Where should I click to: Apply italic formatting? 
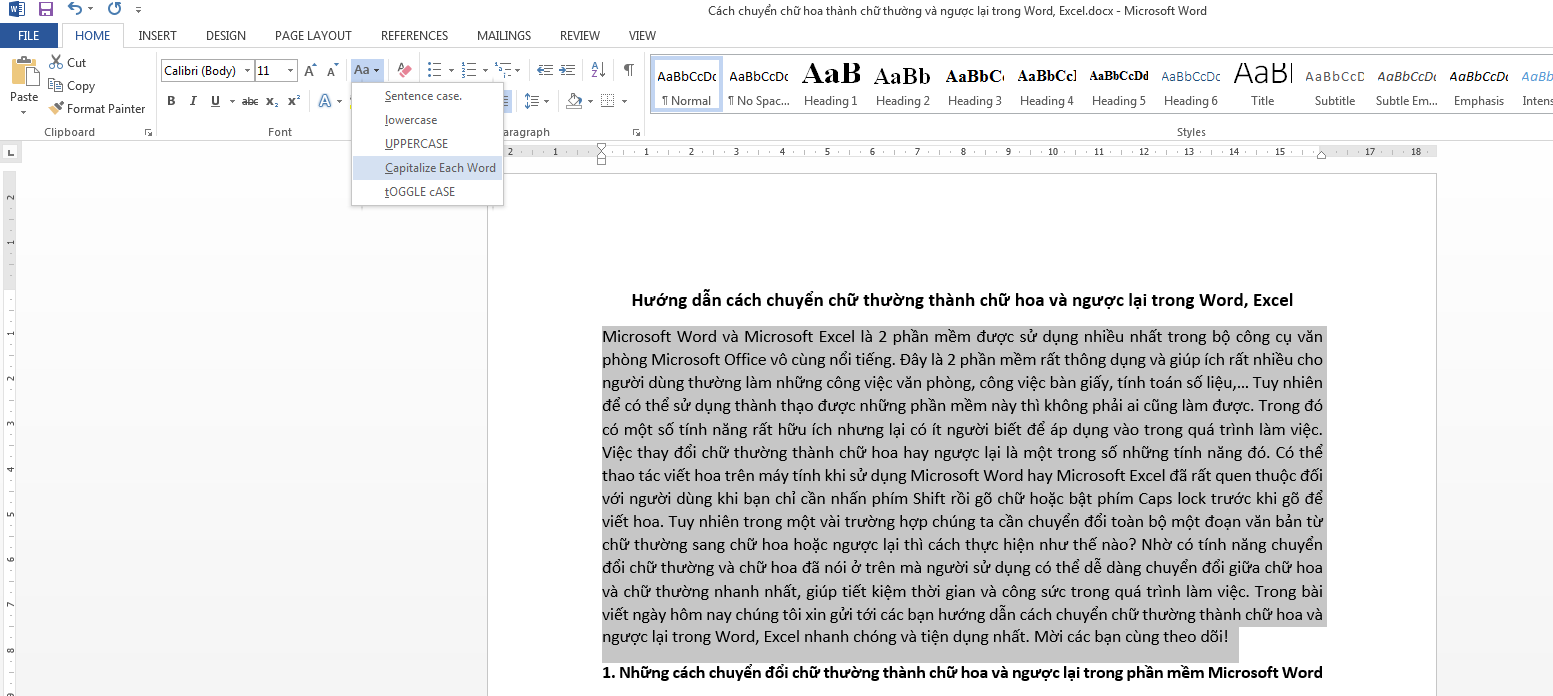tap(191, 100)
